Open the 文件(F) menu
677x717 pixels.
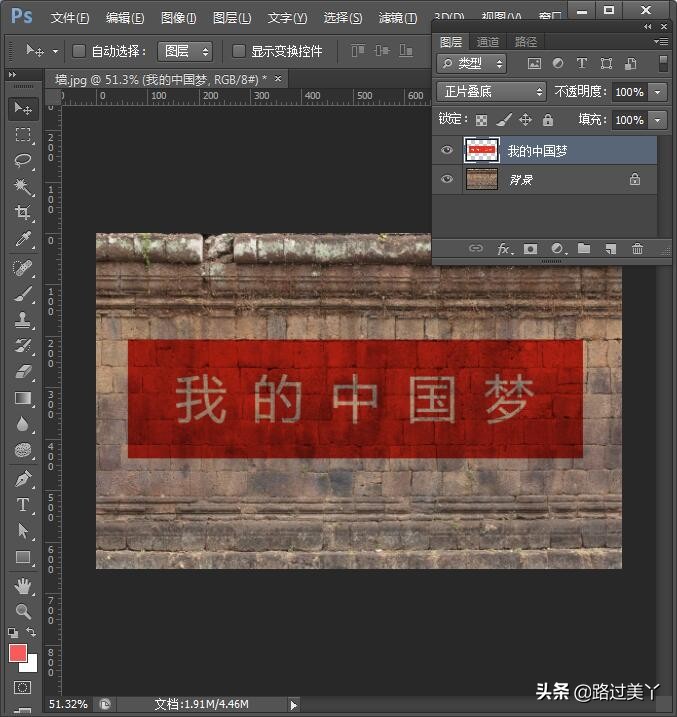[69, 18]
